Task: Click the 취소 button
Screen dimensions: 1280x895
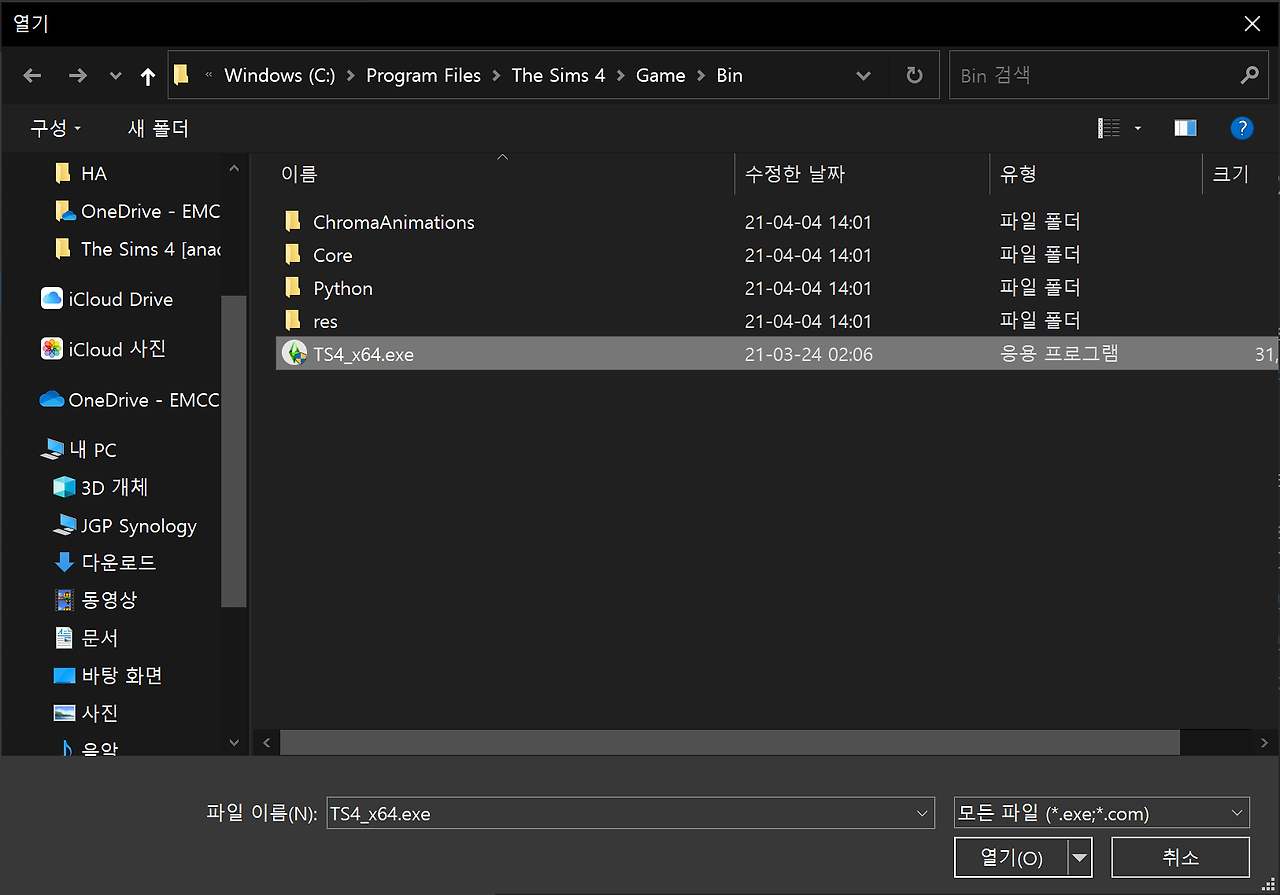Action: coord(1181,857)
